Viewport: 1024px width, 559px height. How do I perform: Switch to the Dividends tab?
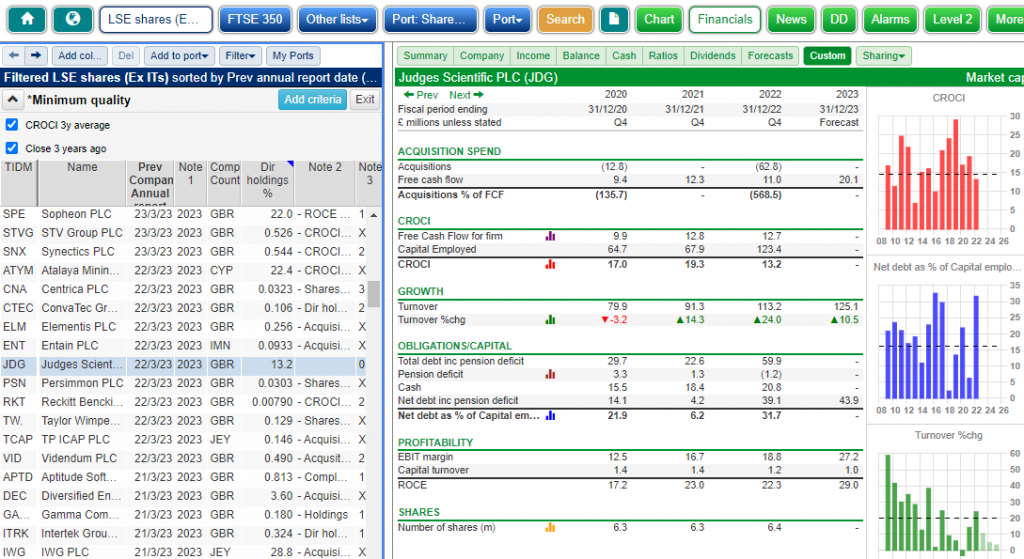click(x=712, y=56)
